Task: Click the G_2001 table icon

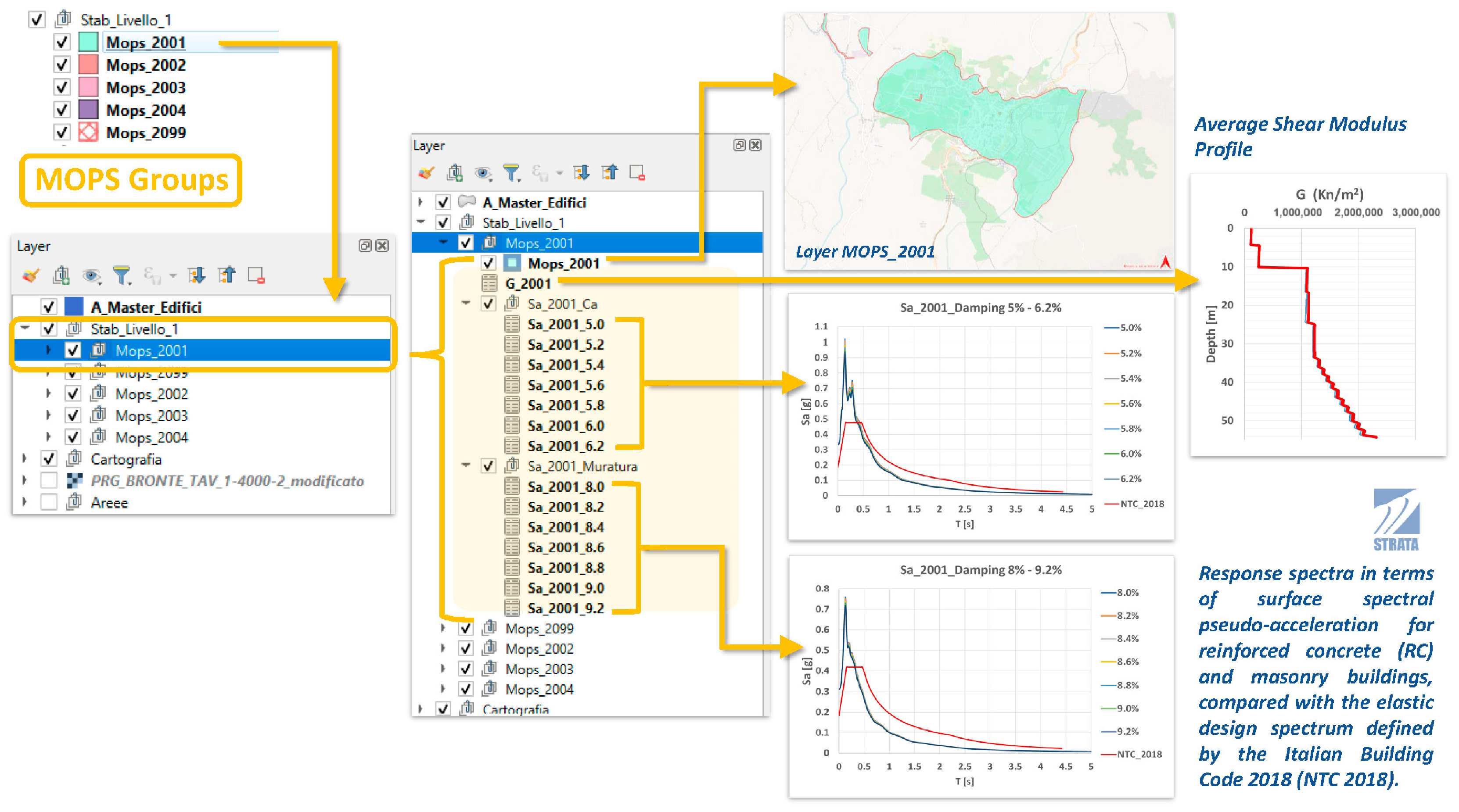Action: point(489,283)
